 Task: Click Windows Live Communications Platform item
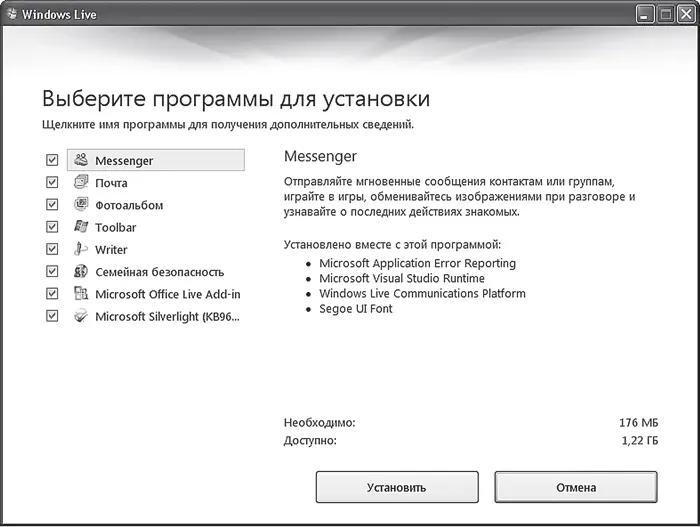(x=422, y=294)
